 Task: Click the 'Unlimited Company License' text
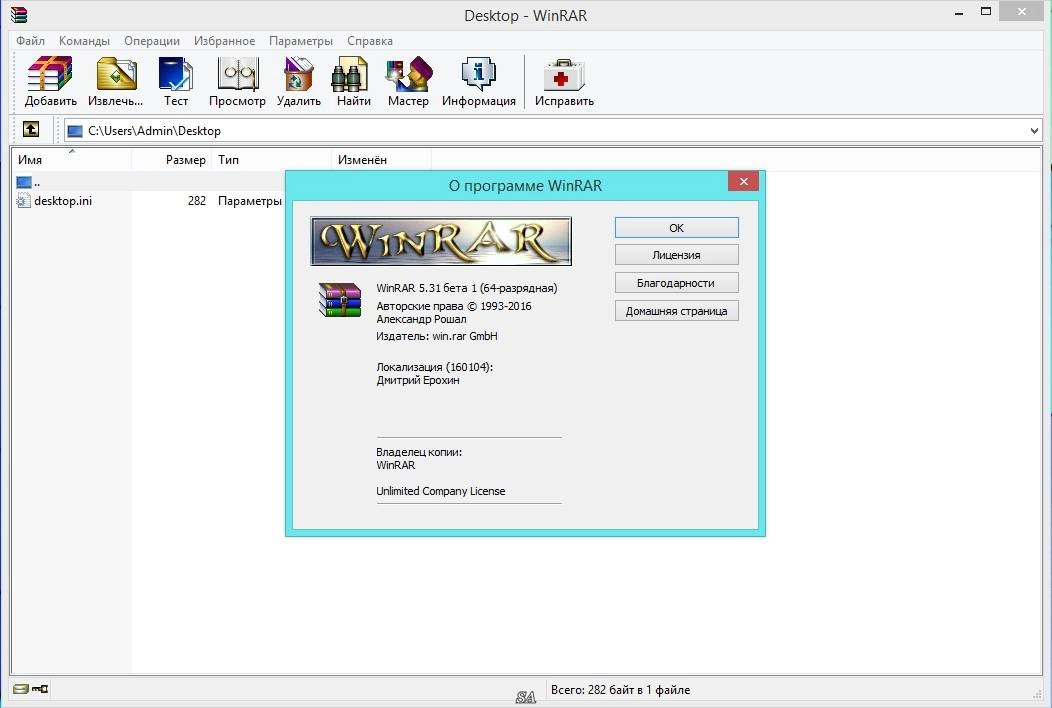(441, 491)
